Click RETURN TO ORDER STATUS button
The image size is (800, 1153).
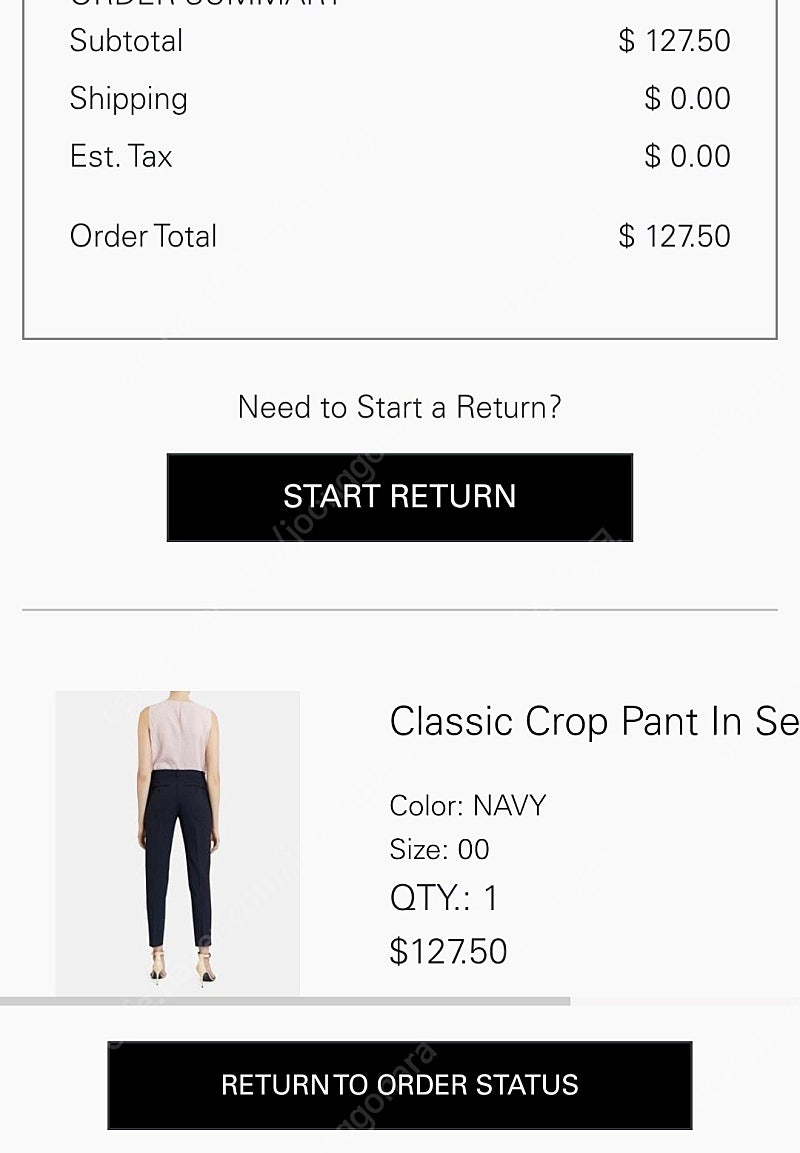pos(399,1085)
